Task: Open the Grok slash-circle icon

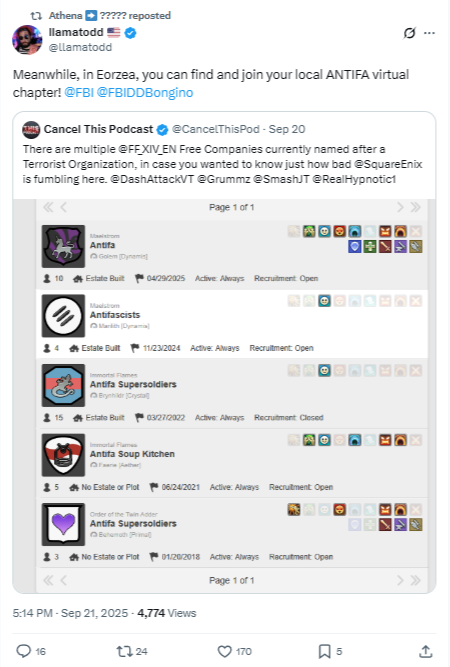Action: point(409,33)
